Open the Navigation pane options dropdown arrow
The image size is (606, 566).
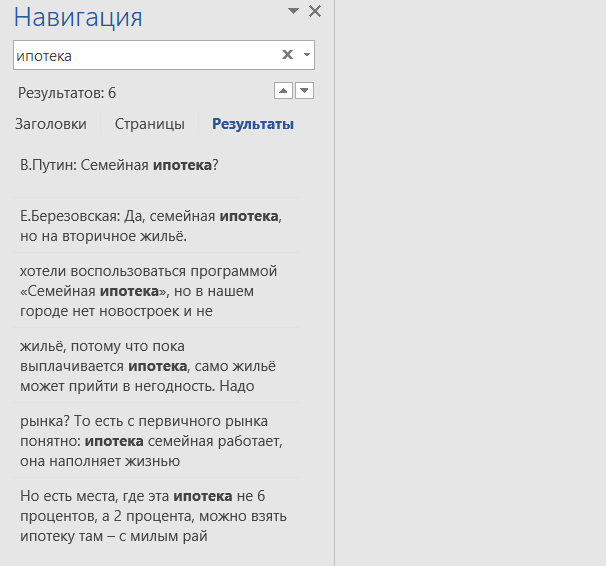tap(293, 11)
